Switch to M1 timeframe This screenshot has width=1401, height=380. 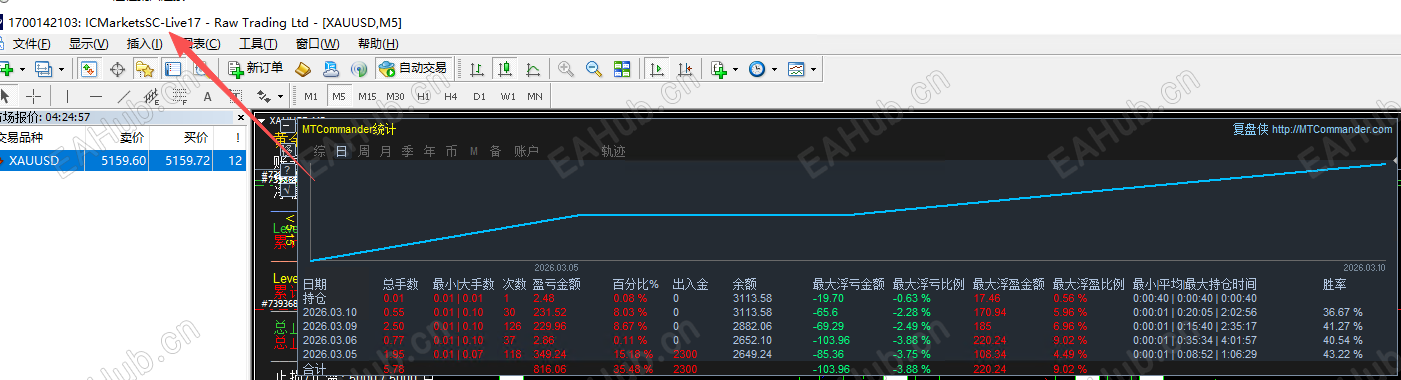coord(311,96)
